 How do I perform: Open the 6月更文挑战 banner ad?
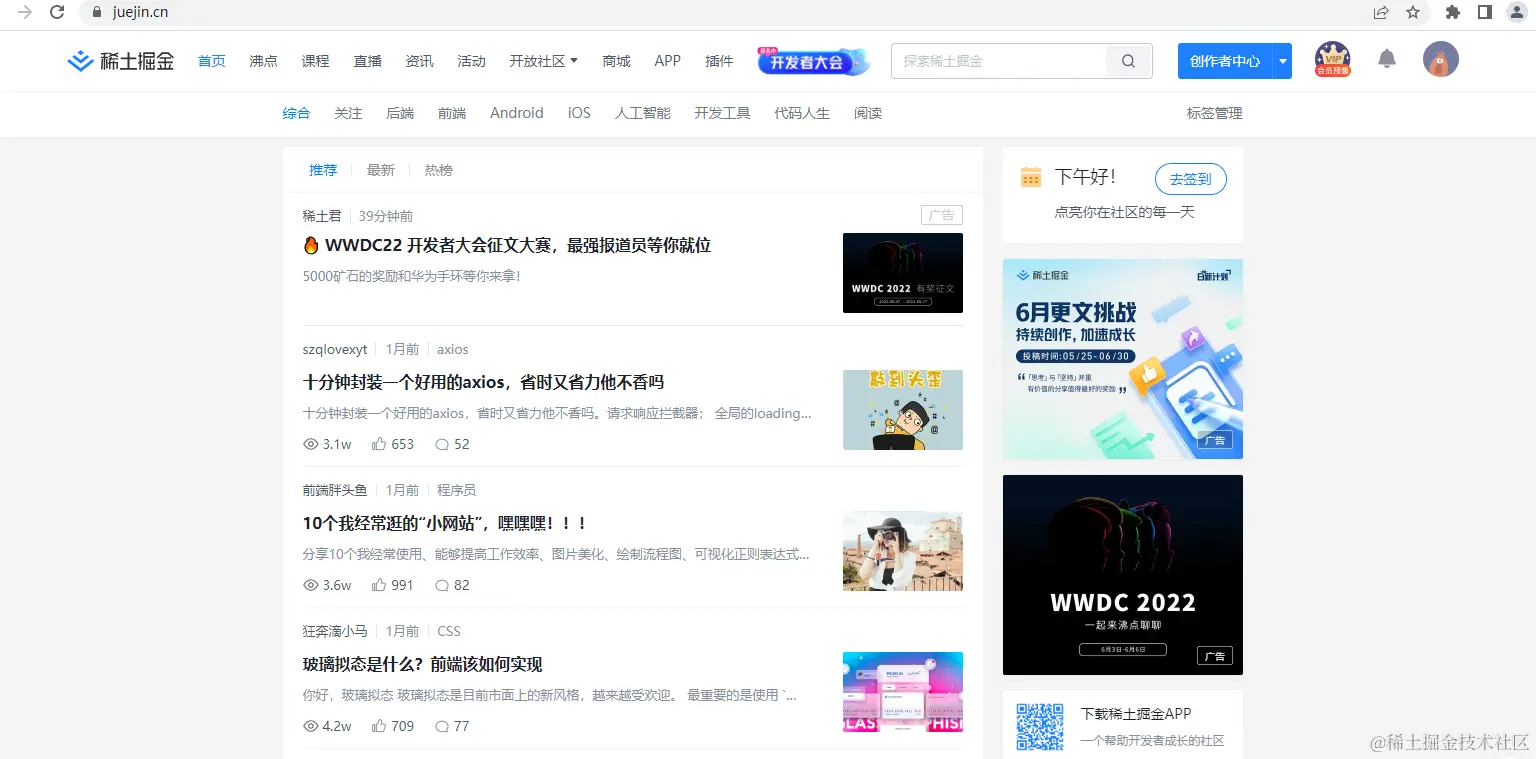[1123, 359]
